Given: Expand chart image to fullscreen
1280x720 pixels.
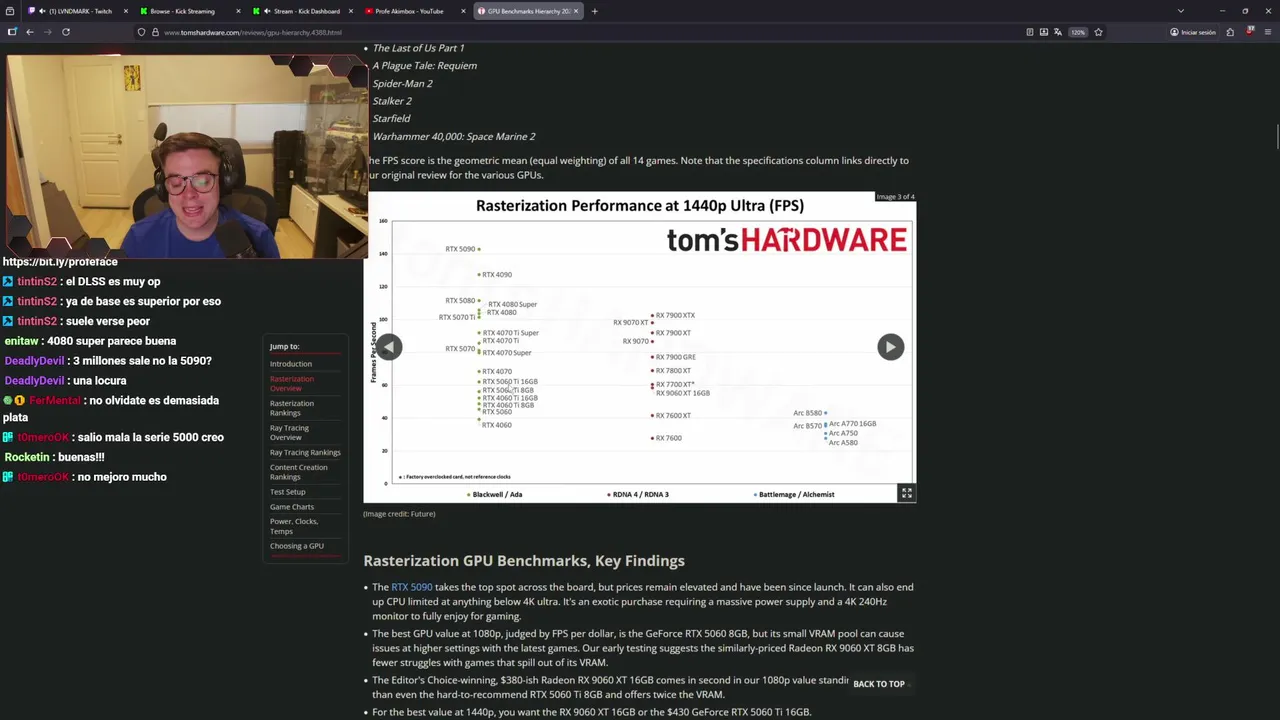Looking at the screenshot, I should tap(906, 493).
